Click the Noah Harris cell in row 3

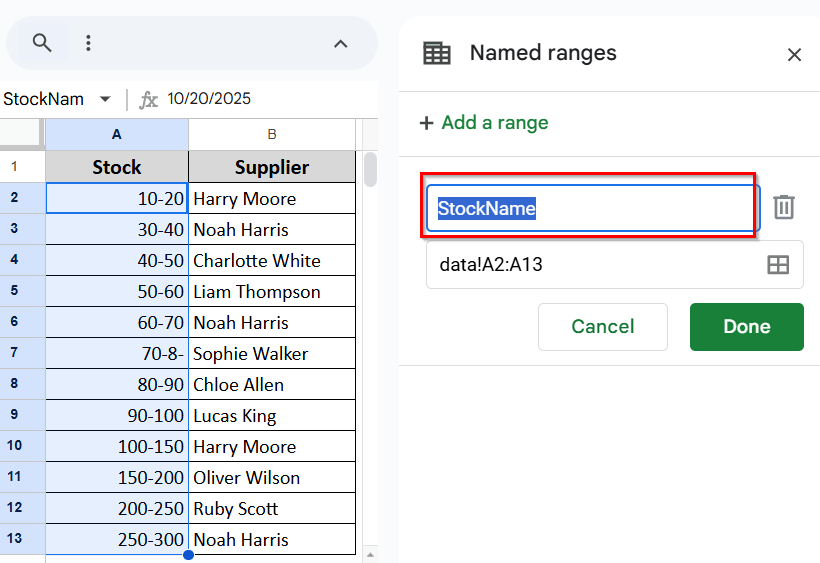272,229
